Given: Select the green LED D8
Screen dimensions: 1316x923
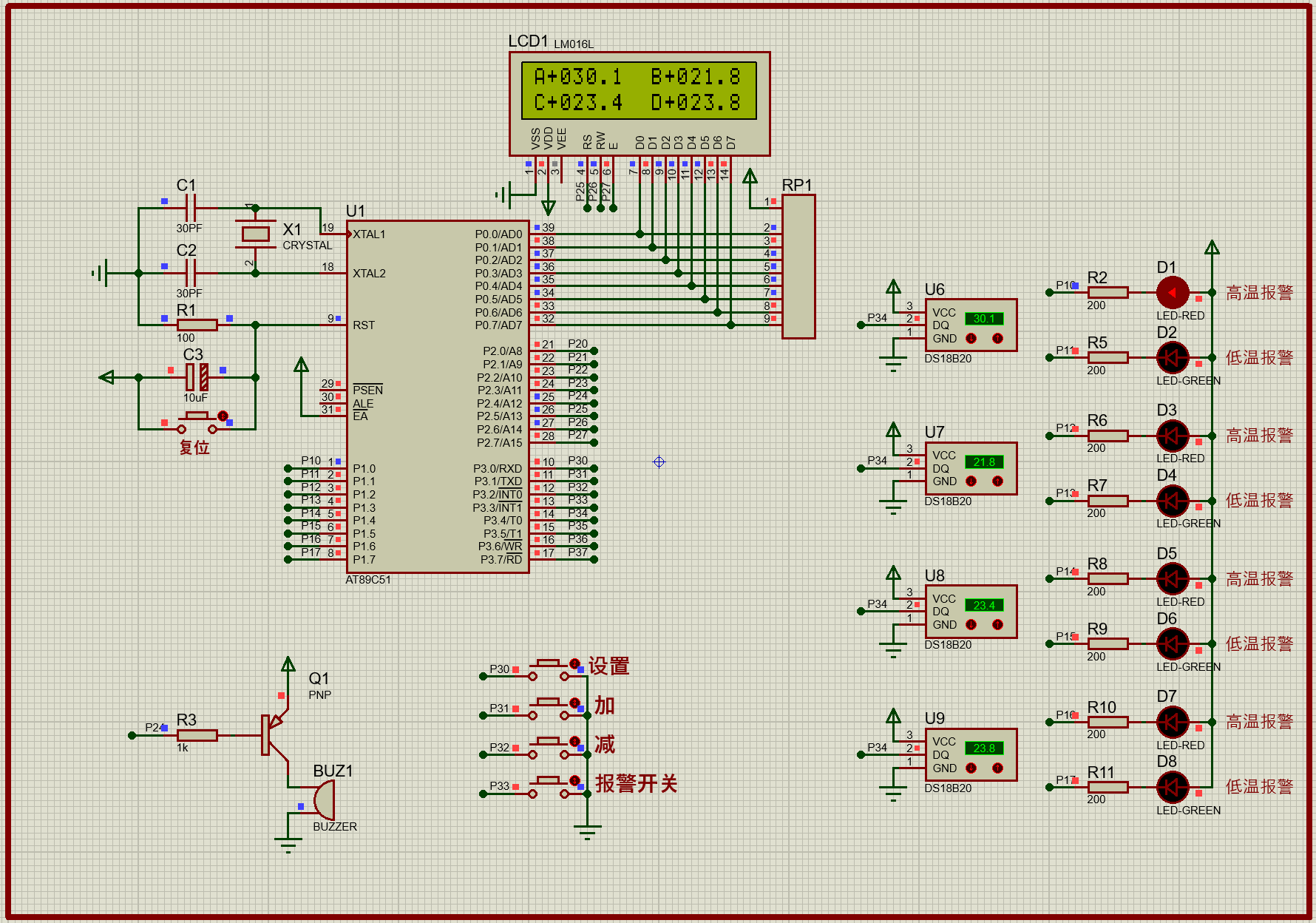Looking at the screenshot, I should (1173, 788).
